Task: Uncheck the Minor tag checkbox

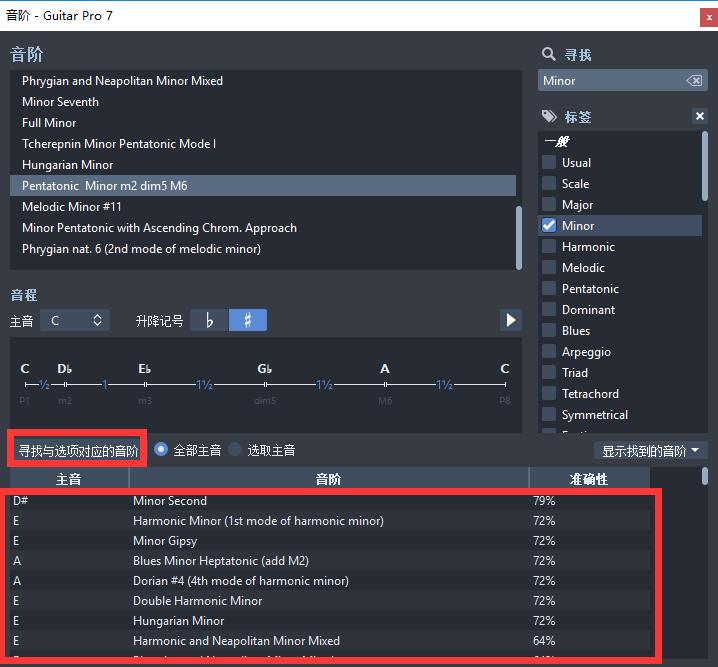Action: [549, 226]
